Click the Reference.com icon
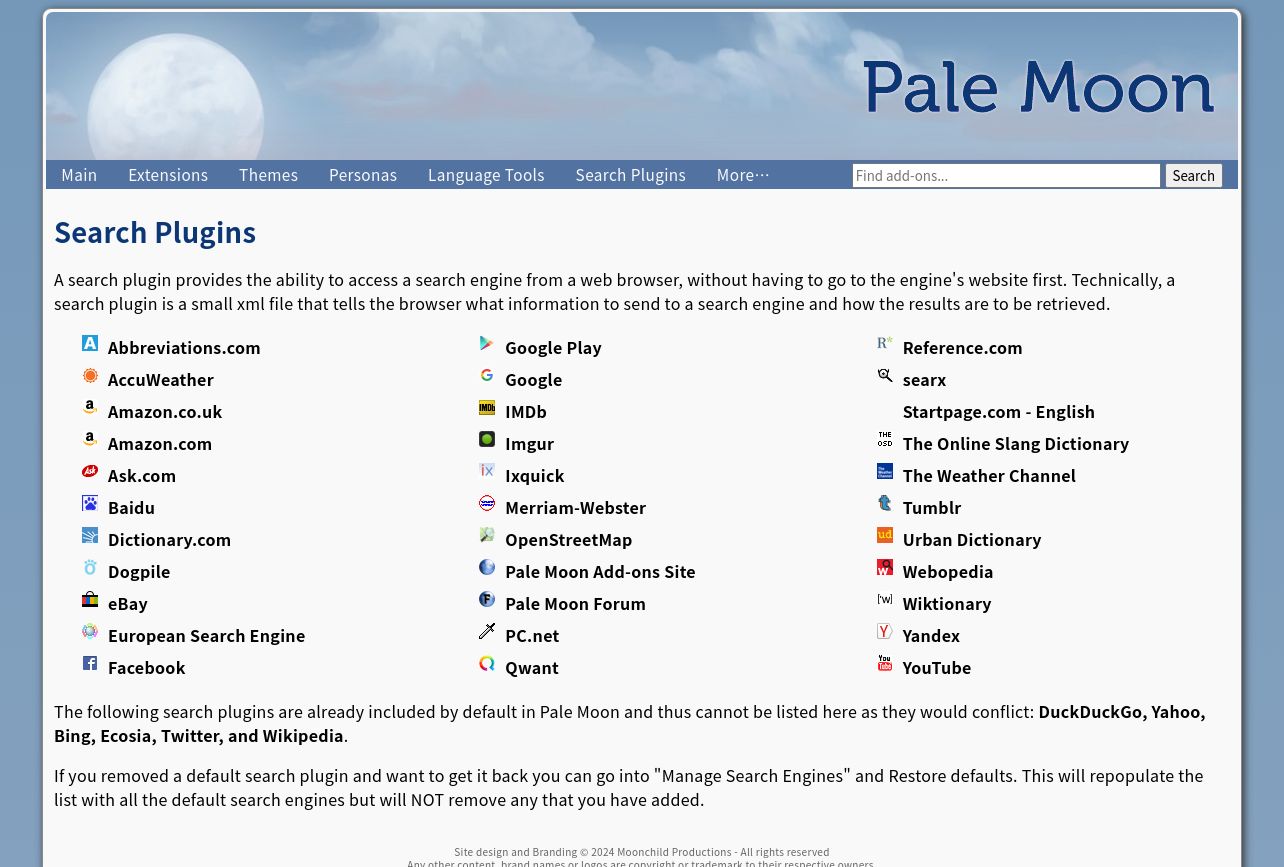1284x867 pixels. pos(885,343)
